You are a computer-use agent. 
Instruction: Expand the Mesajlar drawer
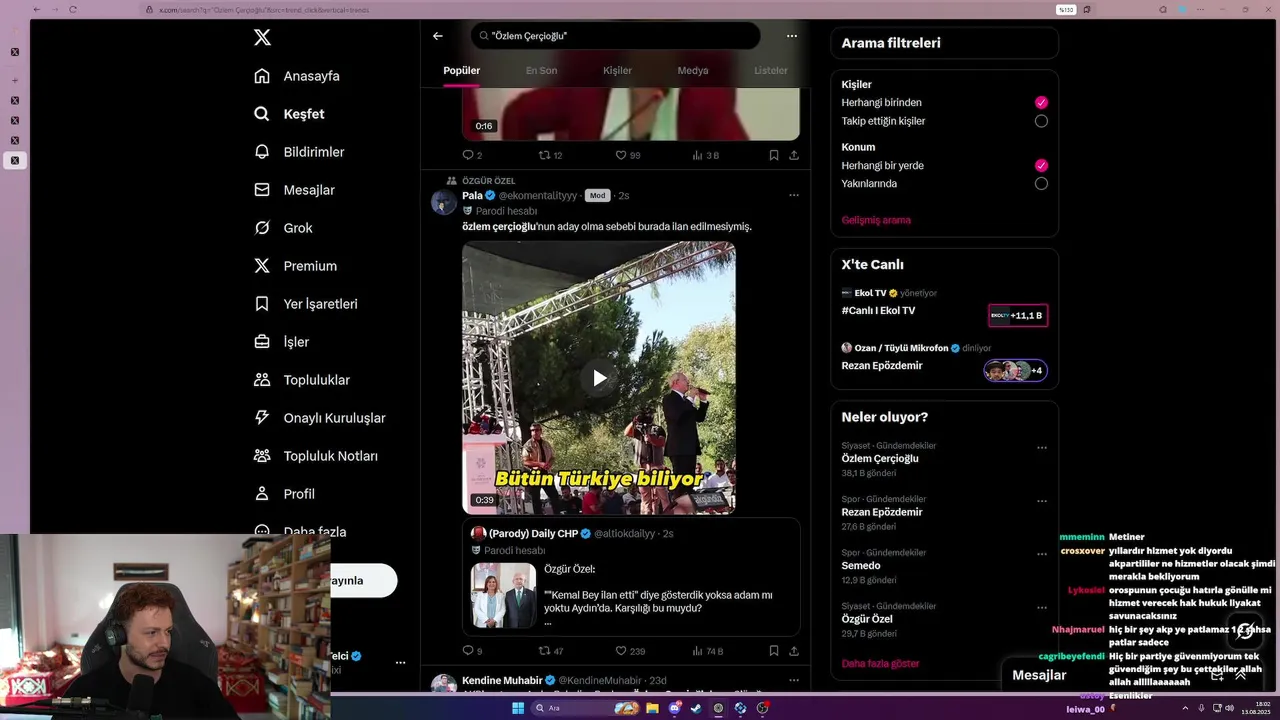[1240, 675]
